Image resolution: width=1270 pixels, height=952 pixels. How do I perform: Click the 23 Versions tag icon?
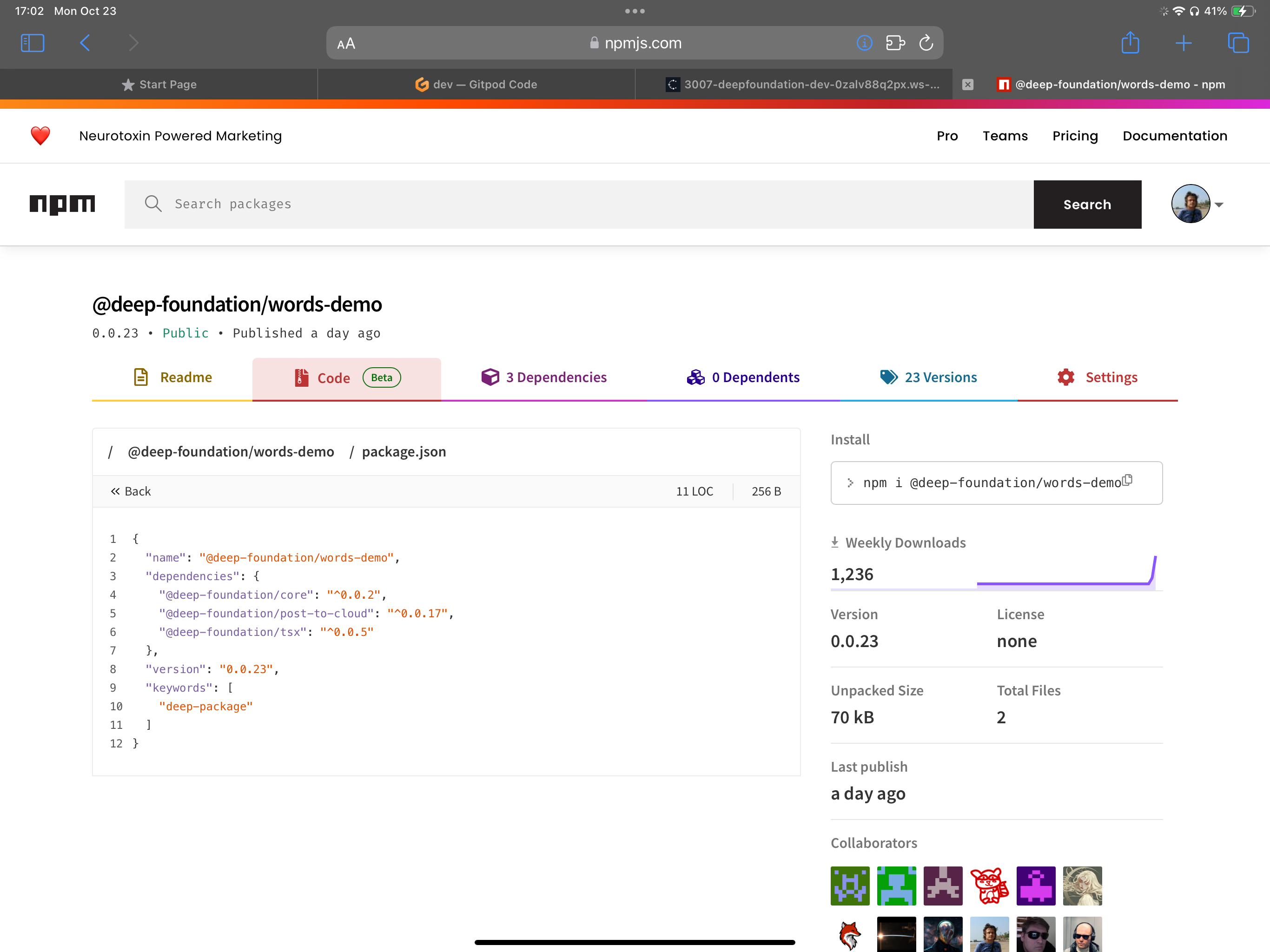click(x=888, y=377)
